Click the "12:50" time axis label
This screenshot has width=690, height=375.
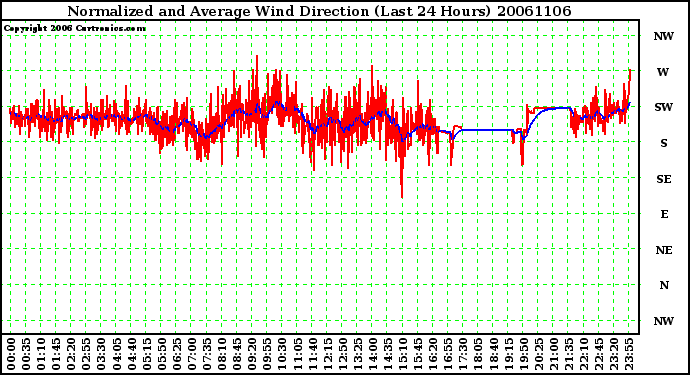pyautogui.click(x=342, y=354)
